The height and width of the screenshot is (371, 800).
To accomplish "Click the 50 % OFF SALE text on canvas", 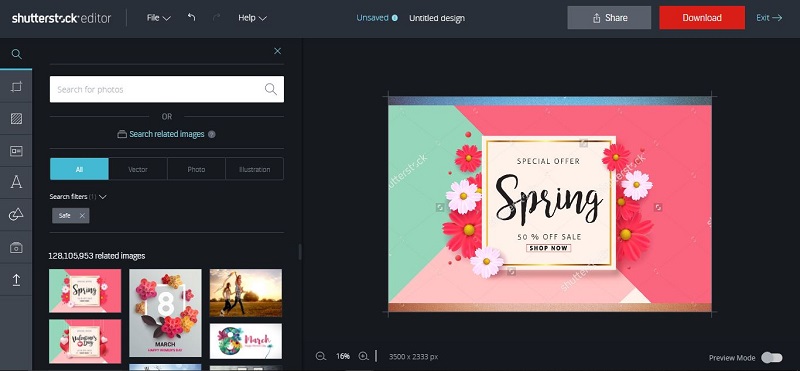I will (549, 237).
